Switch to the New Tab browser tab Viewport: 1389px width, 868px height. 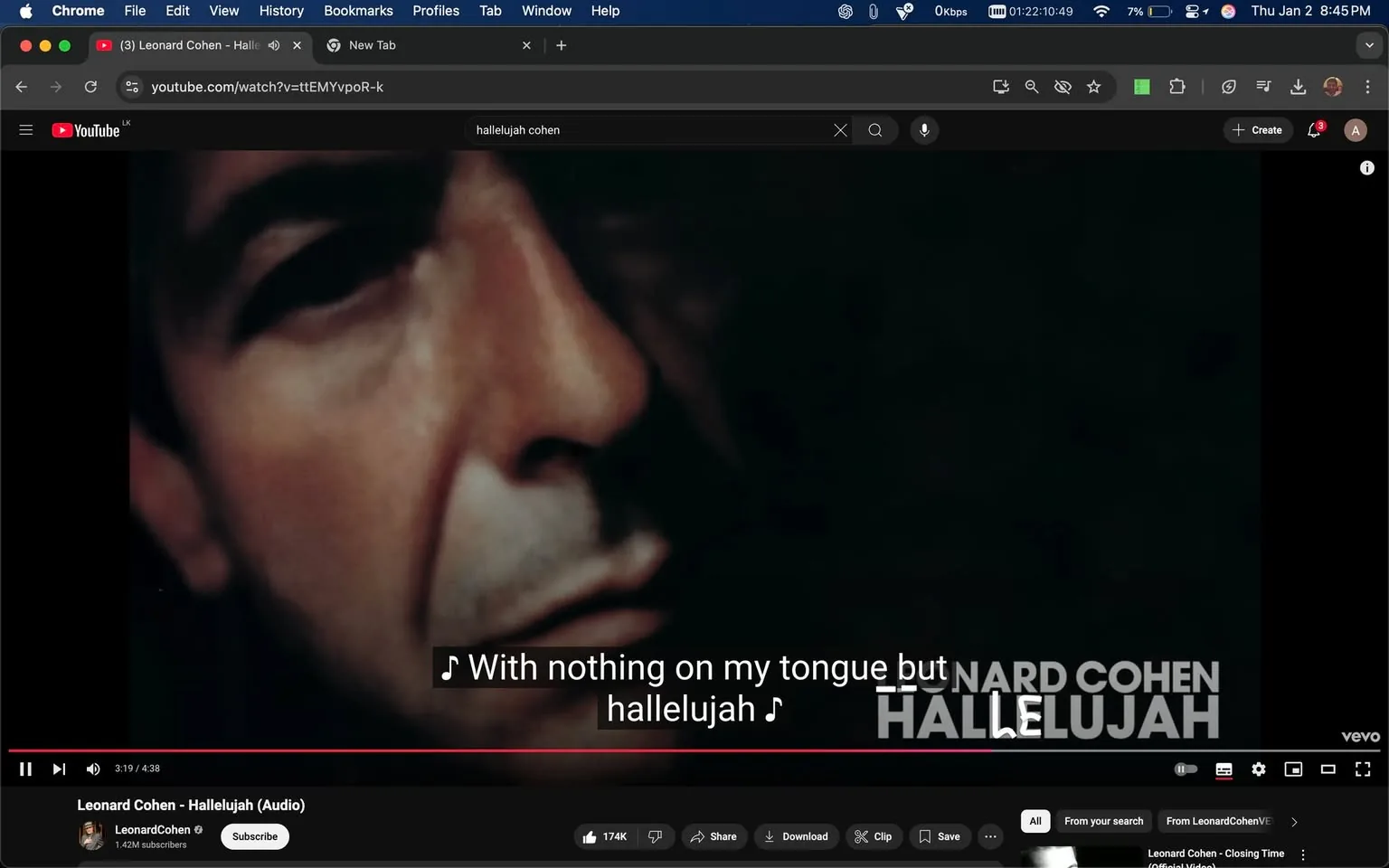point(407,44)
